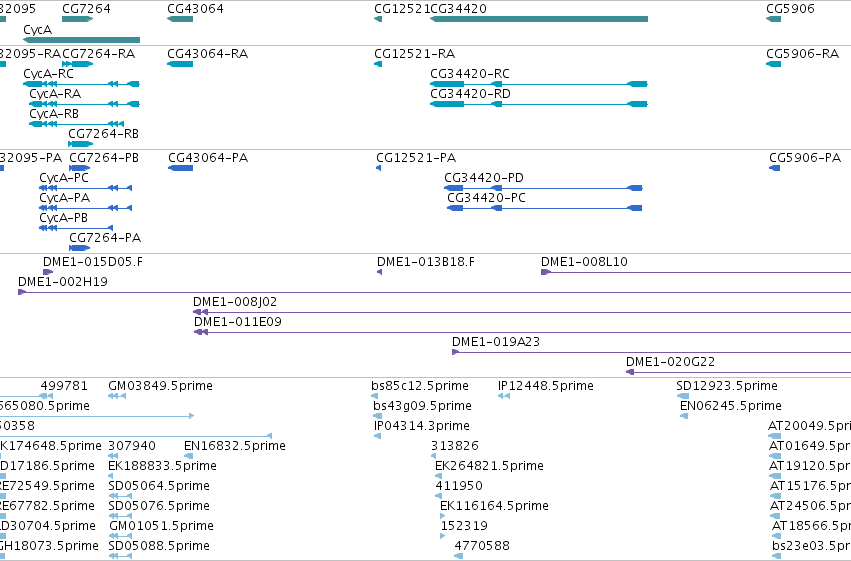Click the CG7264 gene arrow glyph
Screen dimensions: 851x561
tap(78, 19)
